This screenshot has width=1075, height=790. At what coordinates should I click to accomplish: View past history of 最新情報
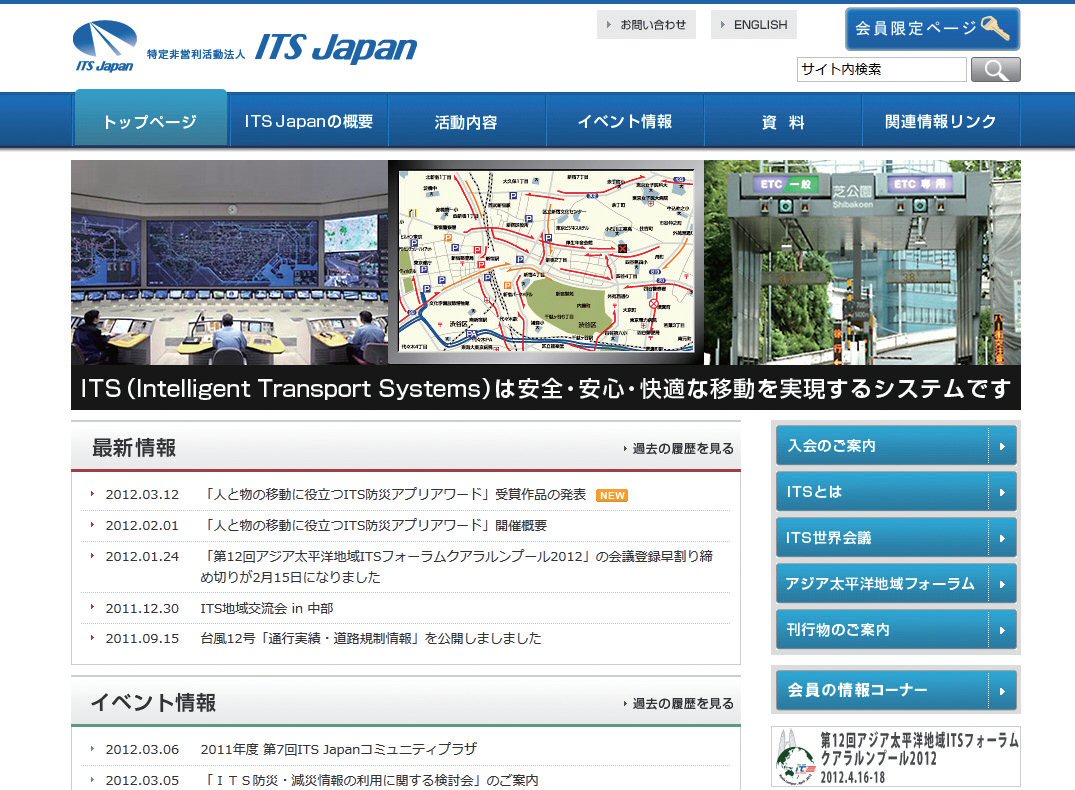[679, 448]
